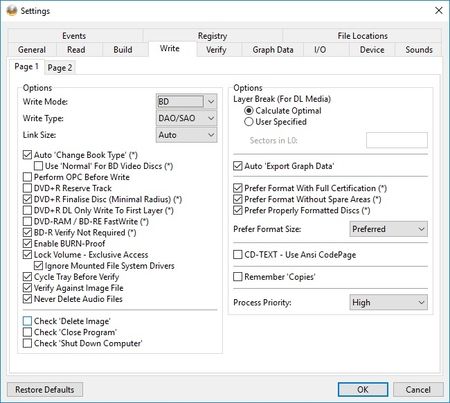Close the Settings dialog window
Screen dimensions: 450x403
pyautogui.click(x=439, y=11)
